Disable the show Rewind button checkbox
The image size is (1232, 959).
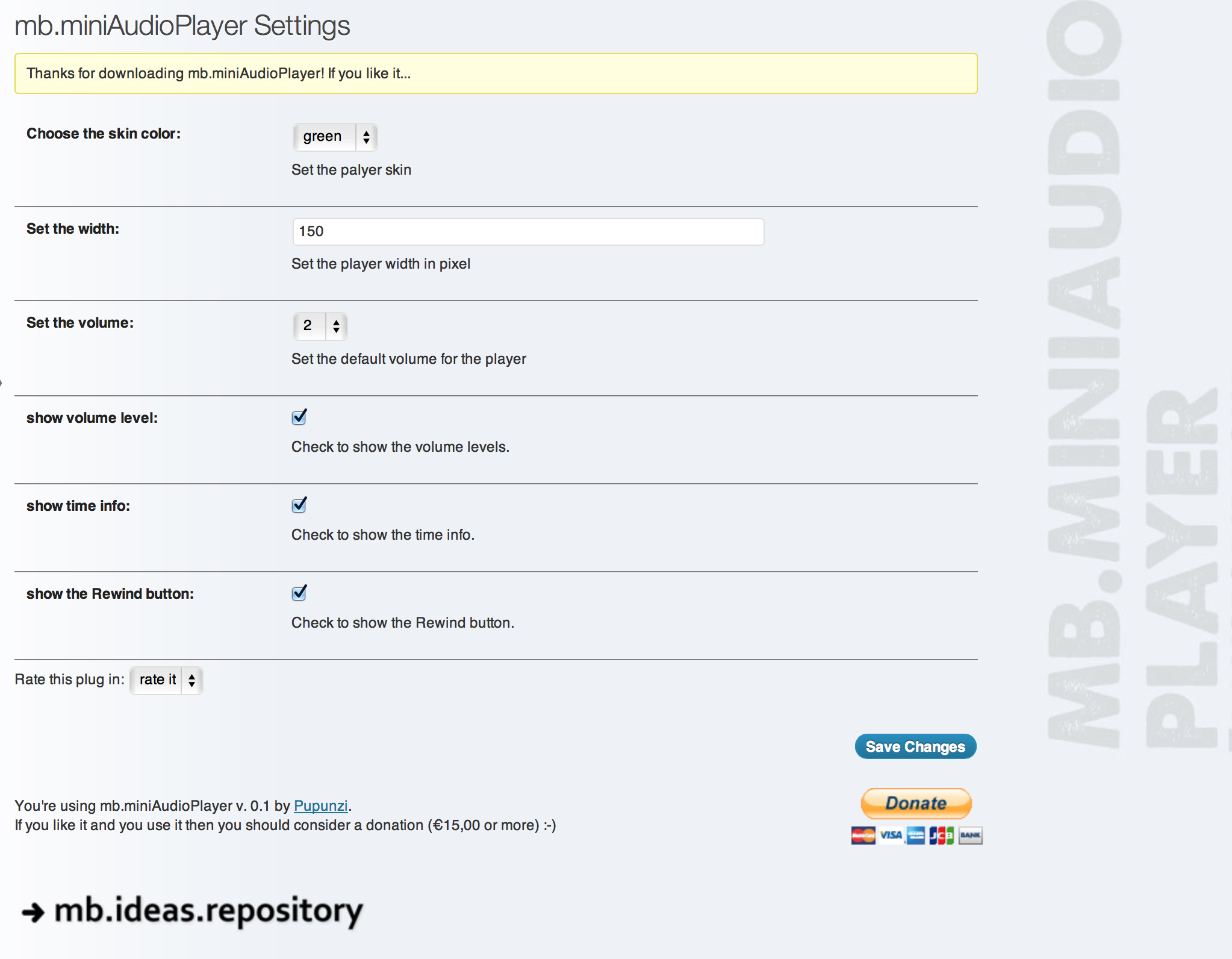299,593
